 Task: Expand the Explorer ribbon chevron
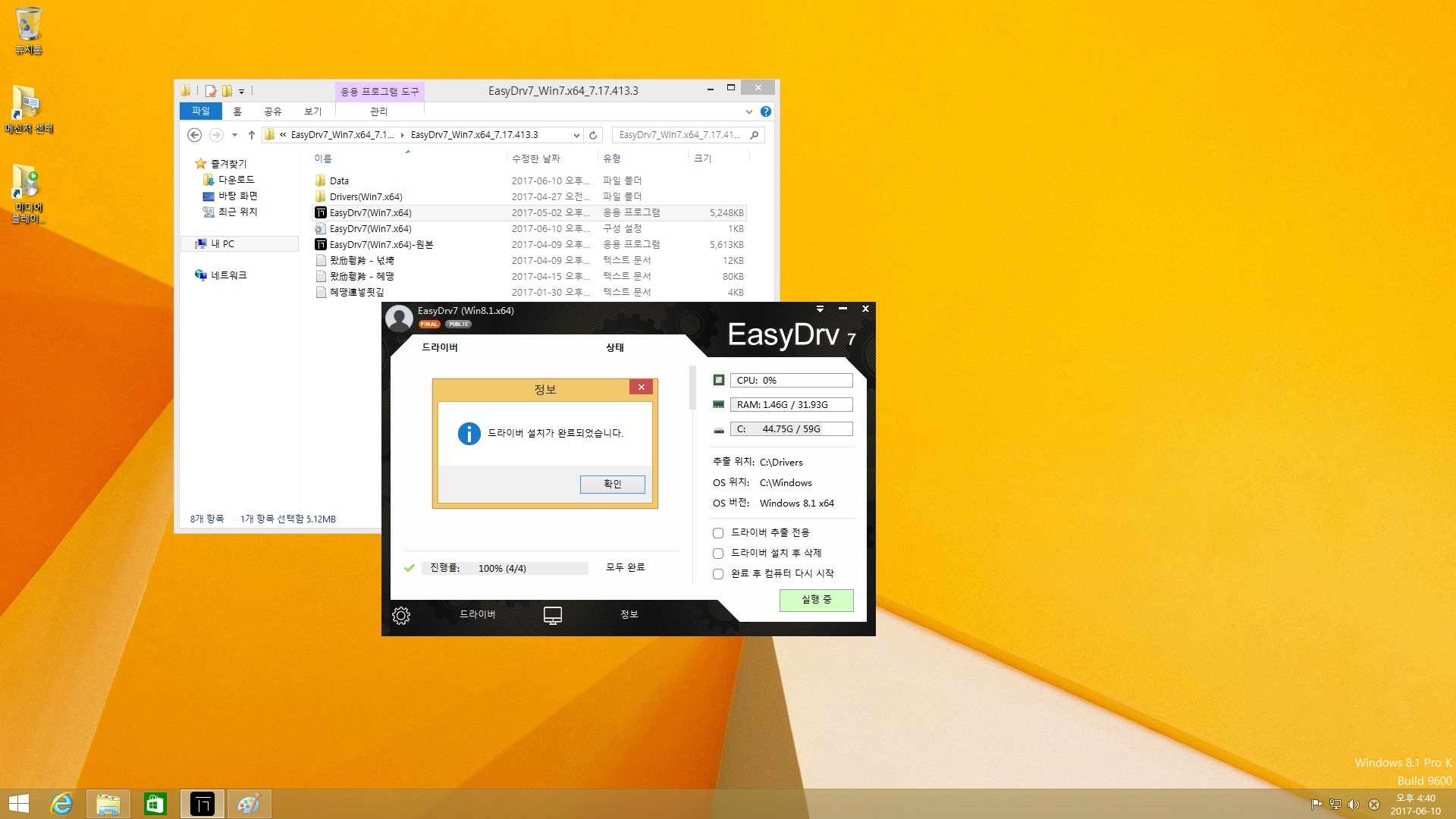coord(749,111)
